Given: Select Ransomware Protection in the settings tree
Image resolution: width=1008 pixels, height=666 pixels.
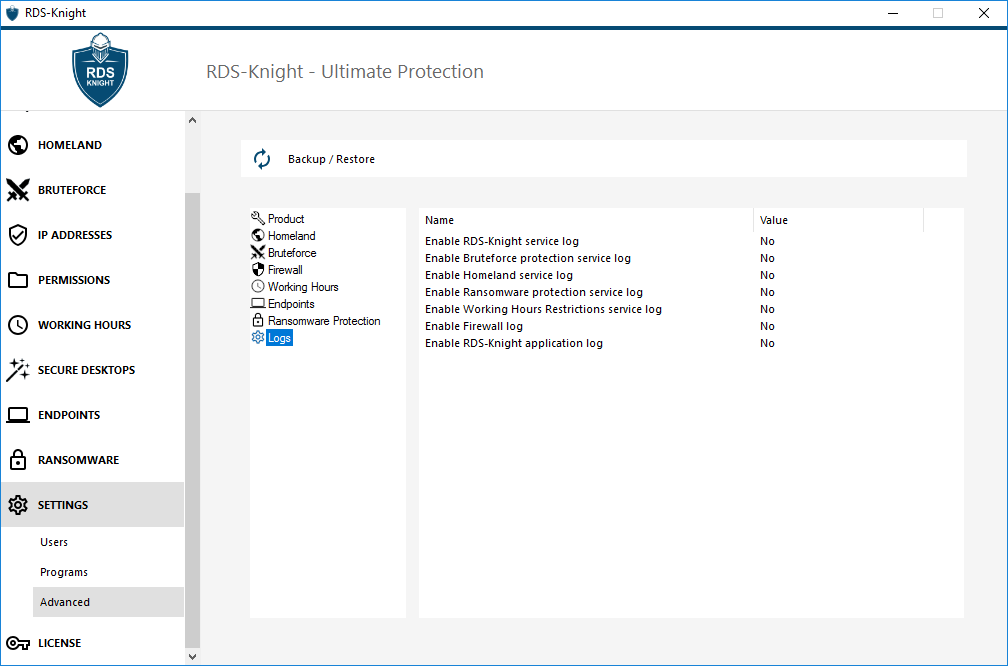Looking at the screenshot, I should click(324, 321).
